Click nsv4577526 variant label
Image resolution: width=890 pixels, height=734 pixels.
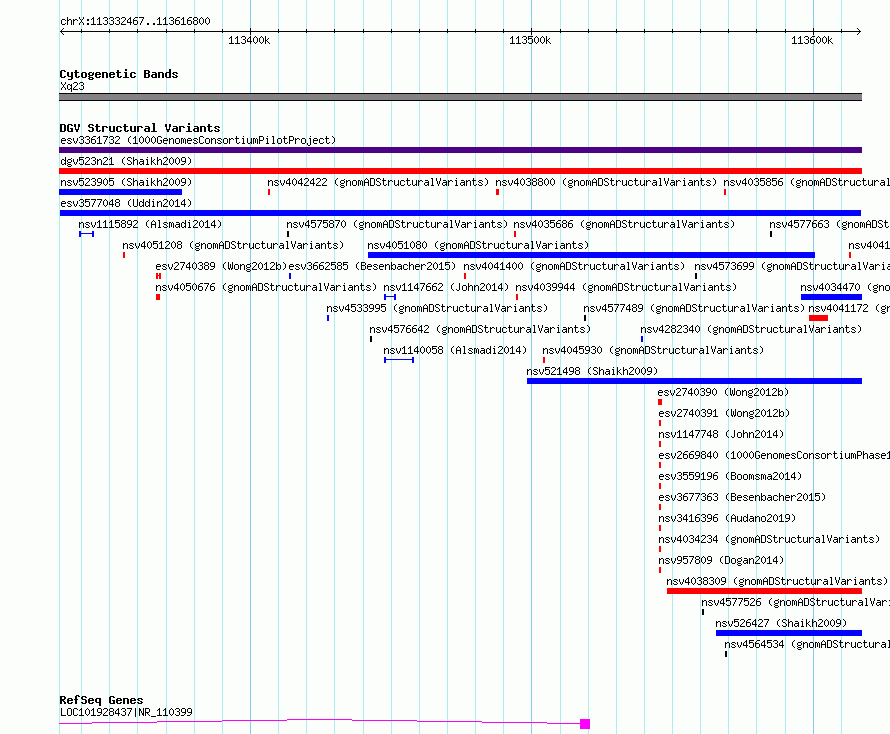[796, 602]
